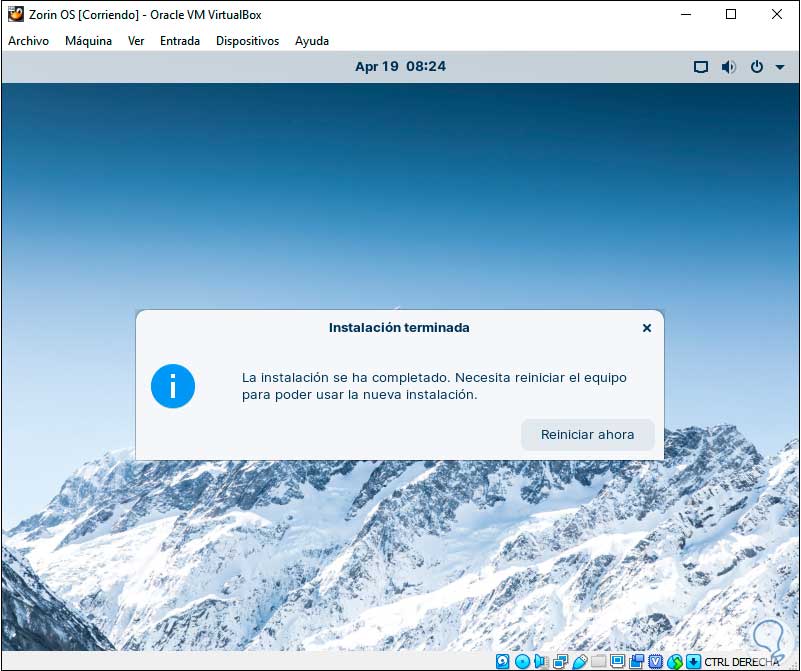Close the Instalación terminada dialog
Screen dimensions: 801x671
(x=647, y=328)
